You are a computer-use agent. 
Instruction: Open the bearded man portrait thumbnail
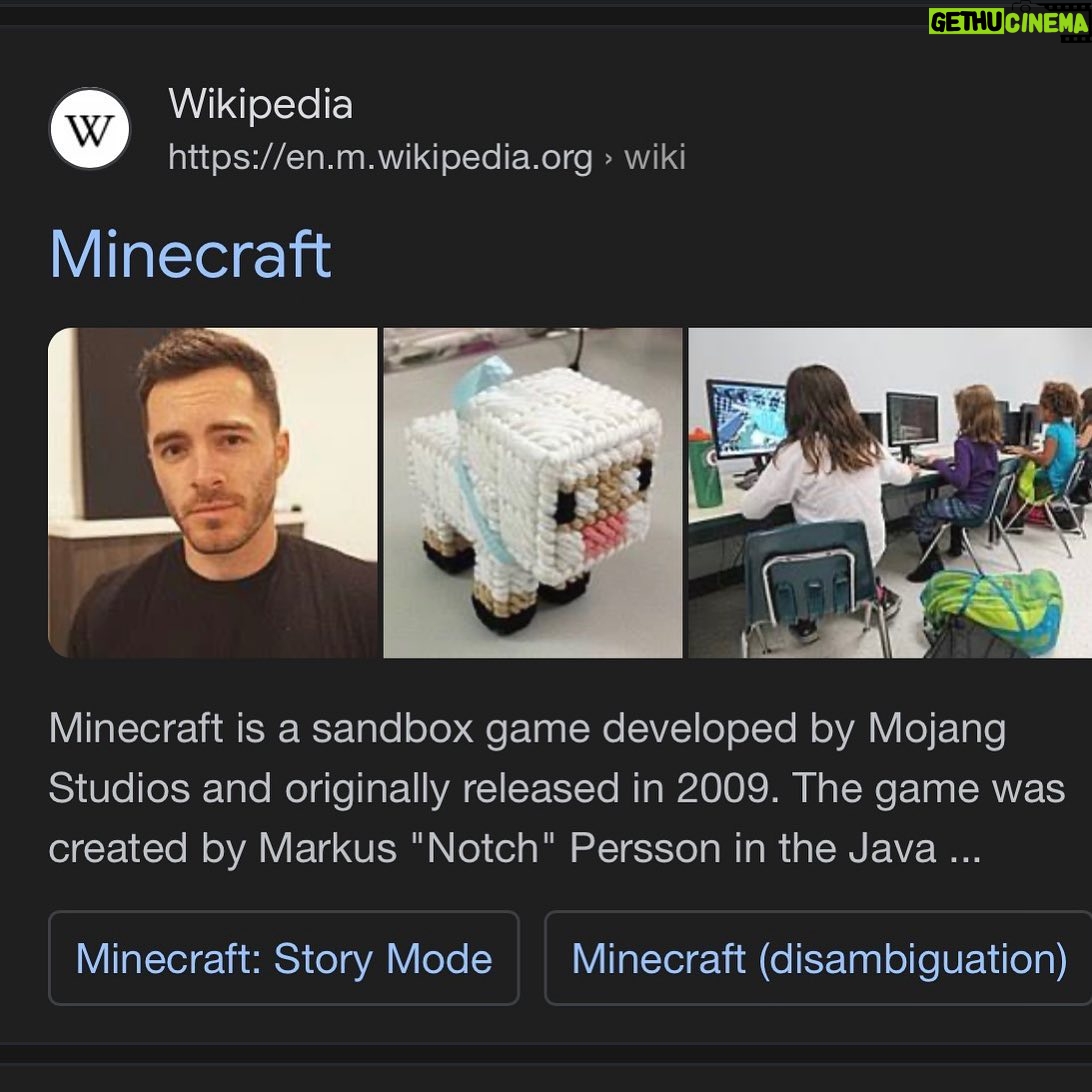213,492
